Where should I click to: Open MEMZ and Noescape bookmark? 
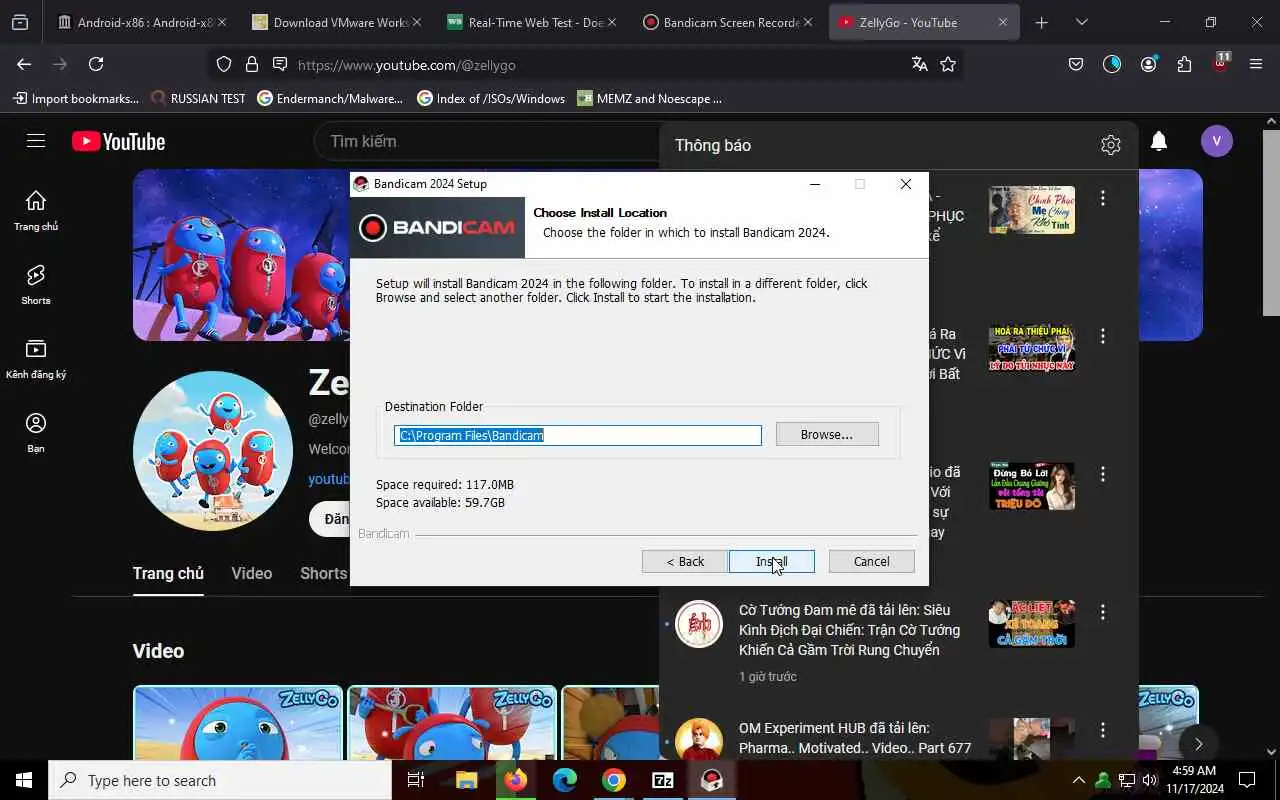click(x=650, y=98)
